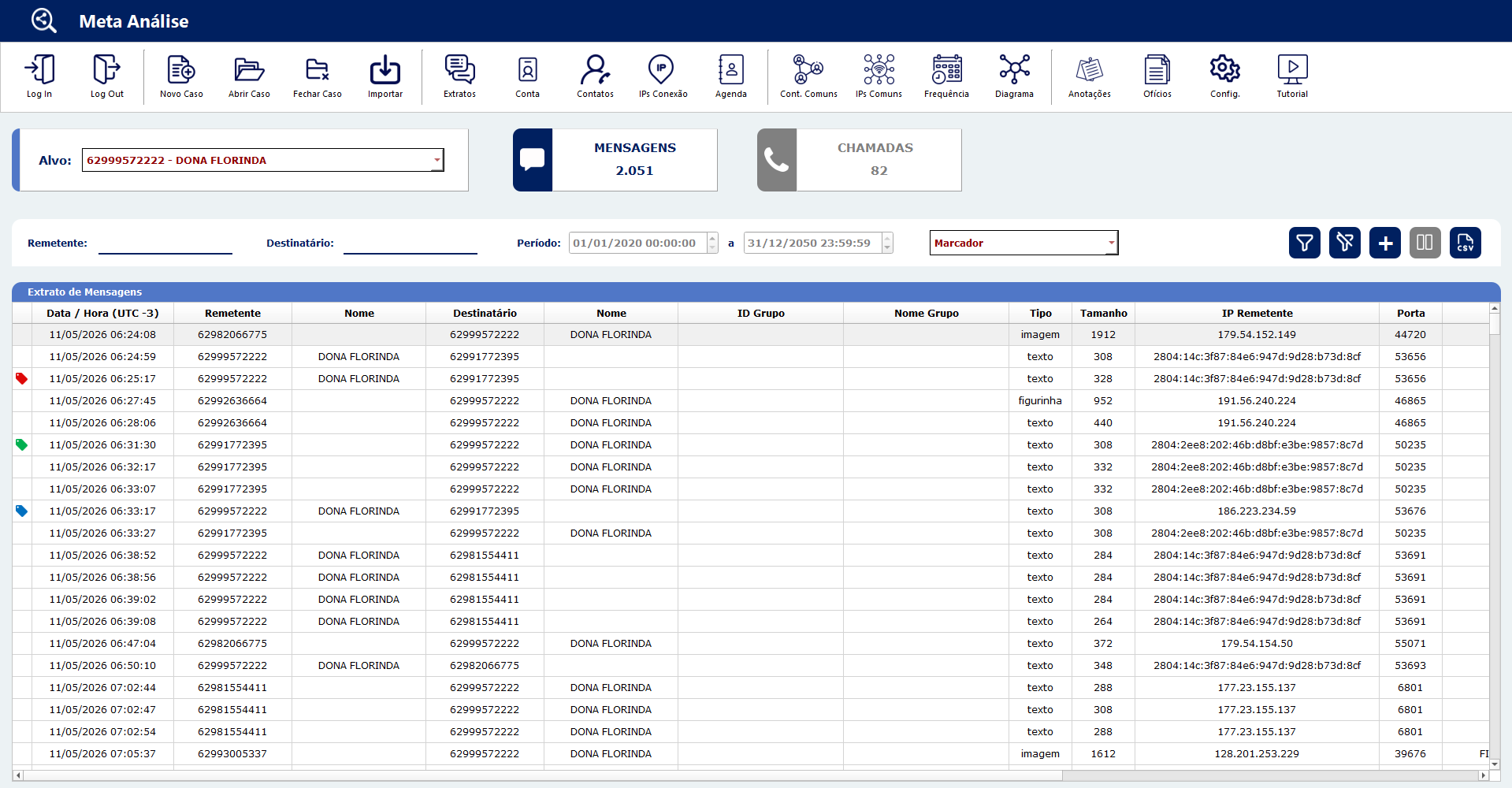The height and width of the screenshot is (788, 1512).
Task: Expand the Marcador dropdown
Action: tap(1111, 243)
